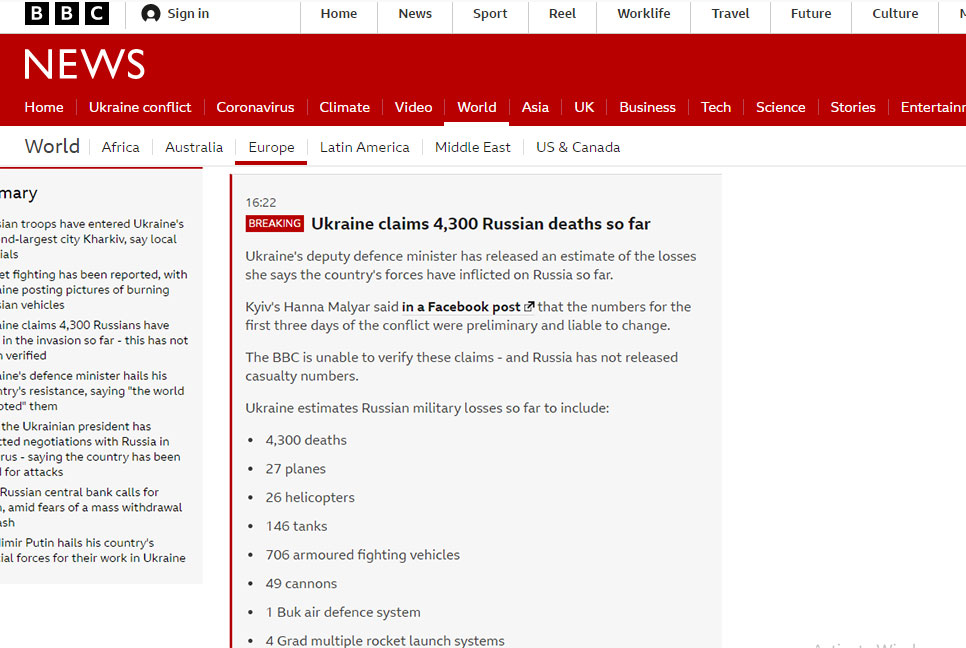
Task: Click summary item about troops entering Kharkiv
Action: coord(92,239)
